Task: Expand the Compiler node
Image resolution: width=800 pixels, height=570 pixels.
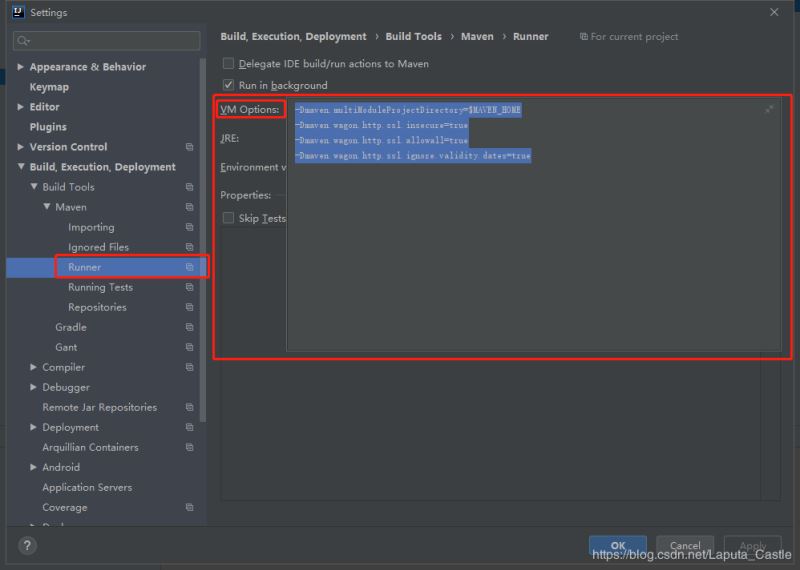Action: [x=33, y=367]
